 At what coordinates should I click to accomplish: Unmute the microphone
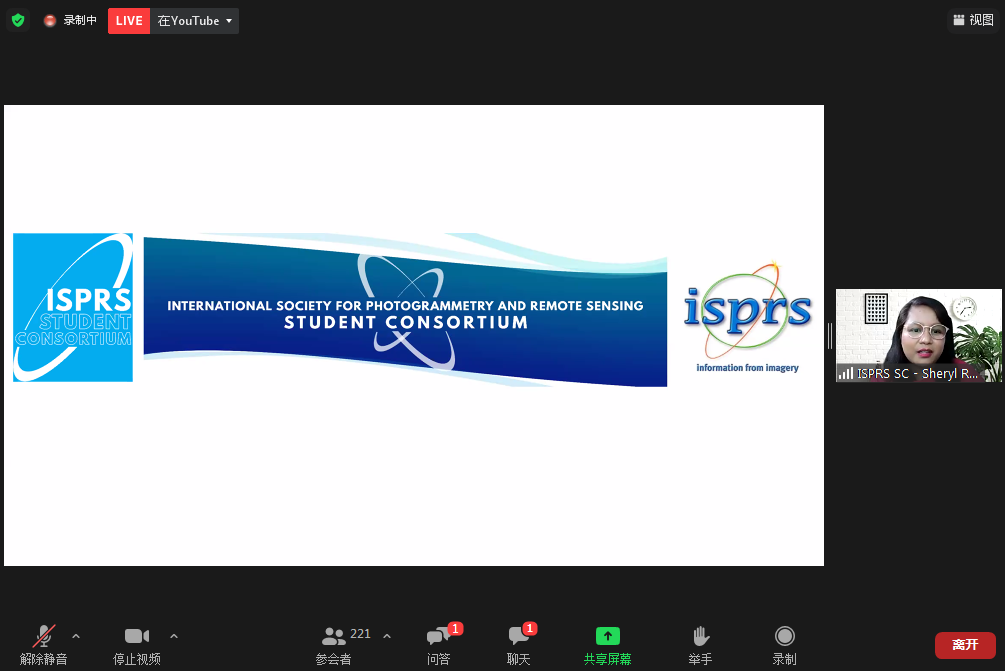tap(44, 636)
